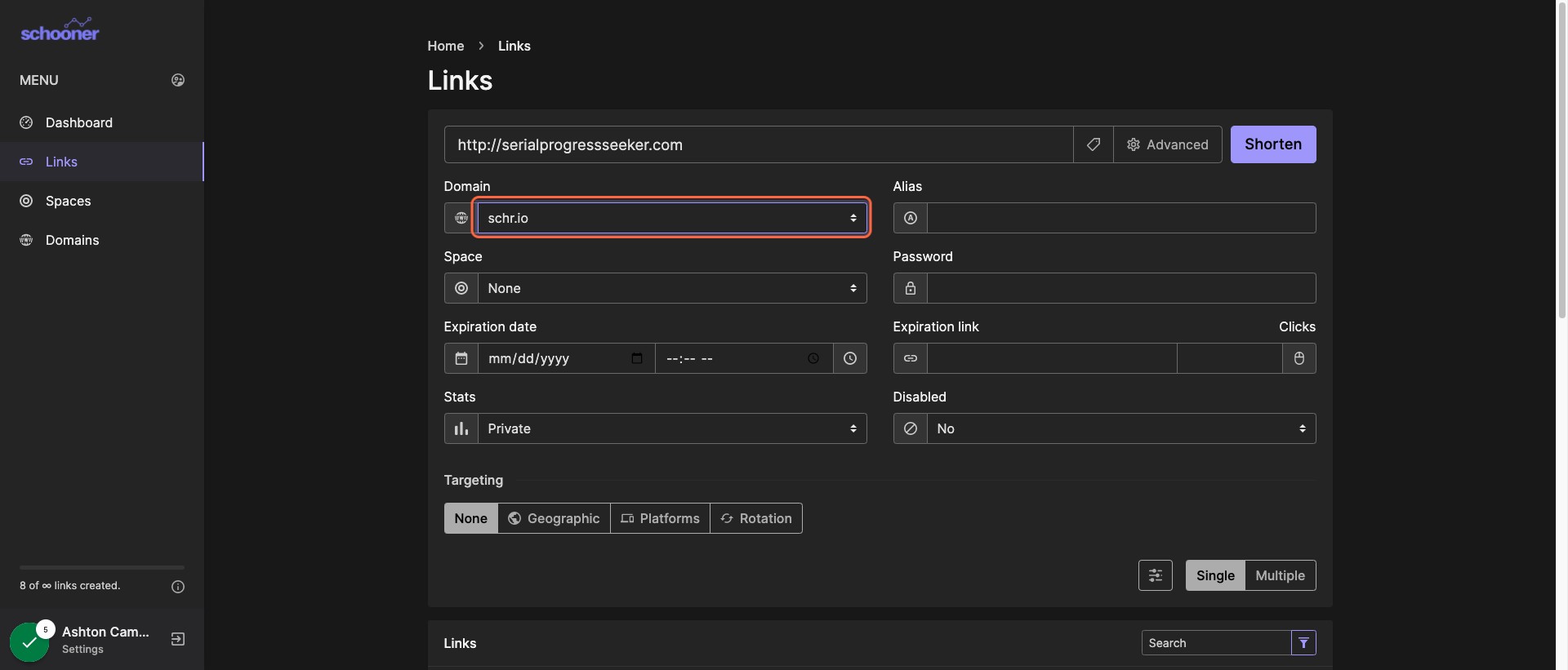Show info about links created
This screenshot has width=1568, height=670.
click(178, 587)
